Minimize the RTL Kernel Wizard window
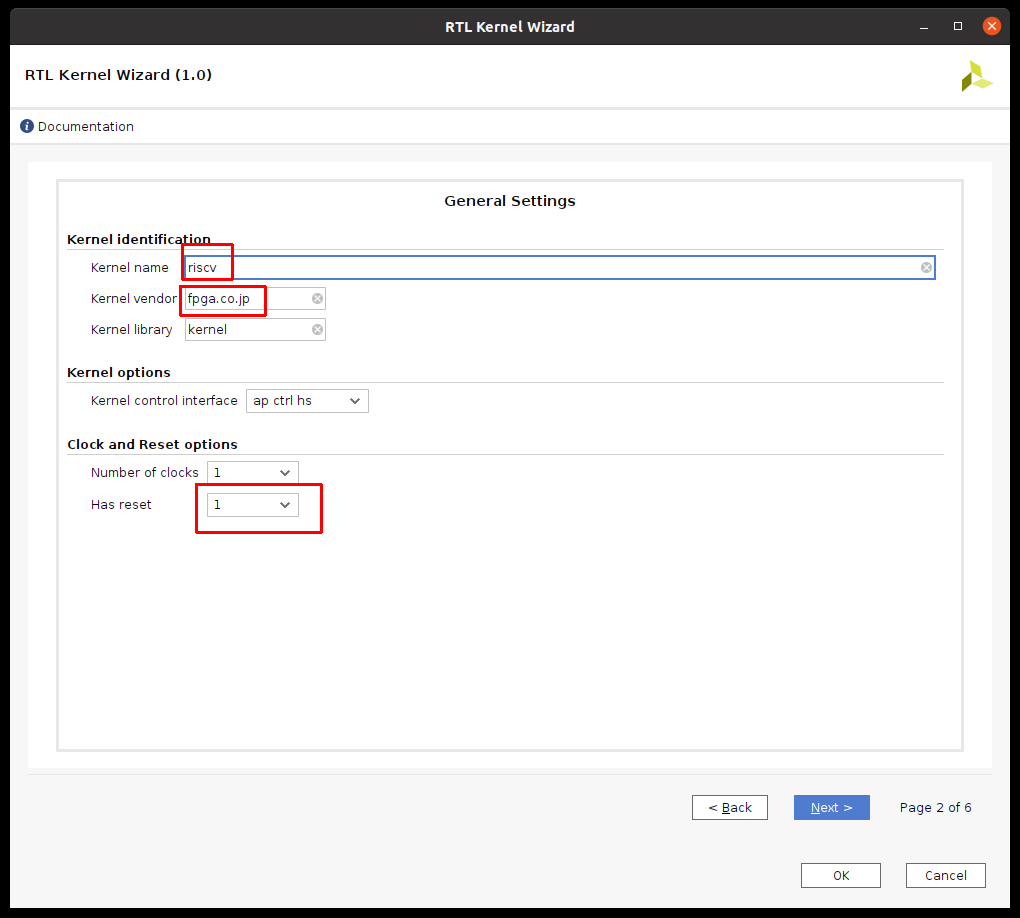 [924, 27]
